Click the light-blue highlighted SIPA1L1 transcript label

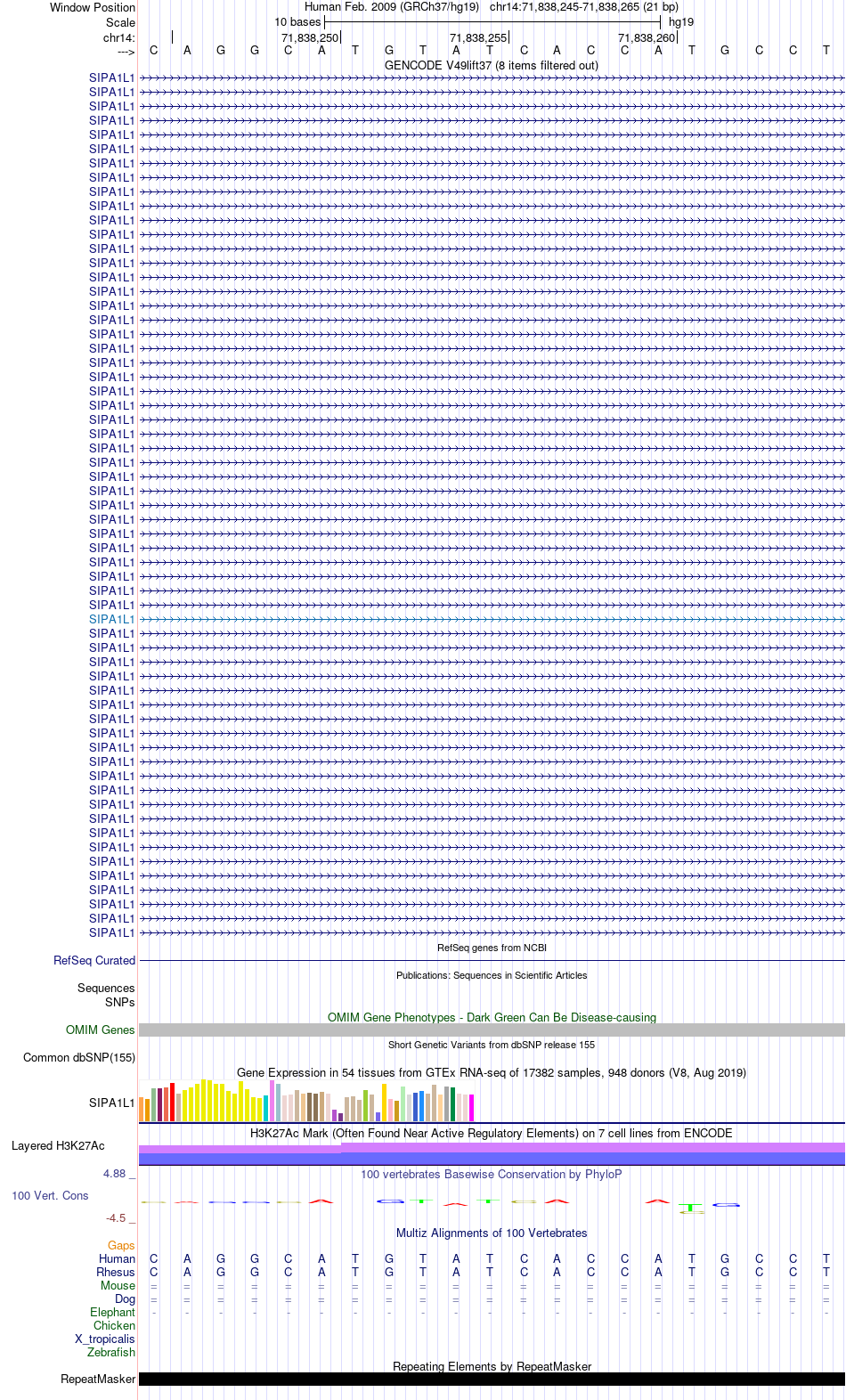[x=112, y=619]
